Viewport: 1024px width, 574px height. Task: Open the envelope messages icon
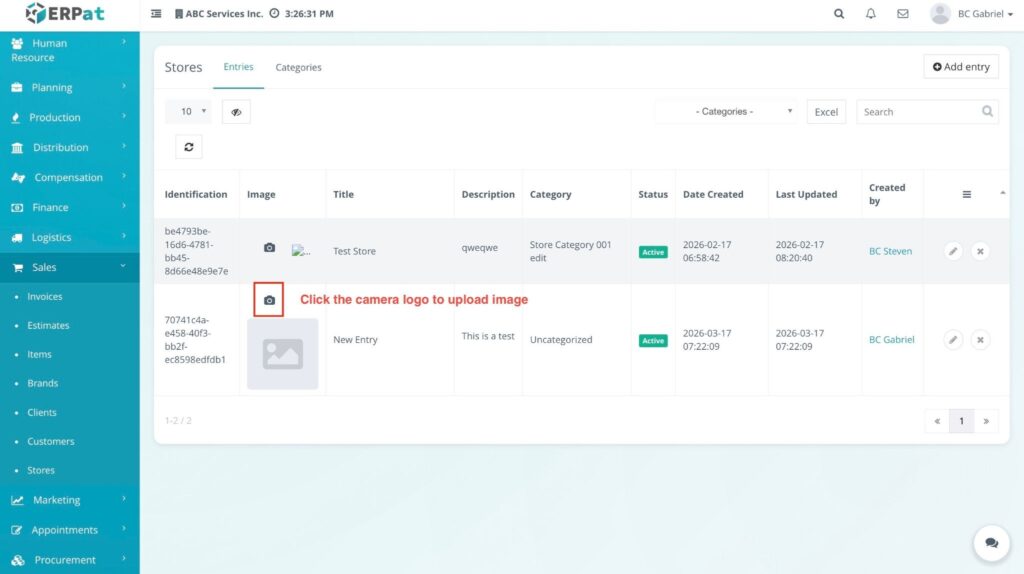click(903, 14)
